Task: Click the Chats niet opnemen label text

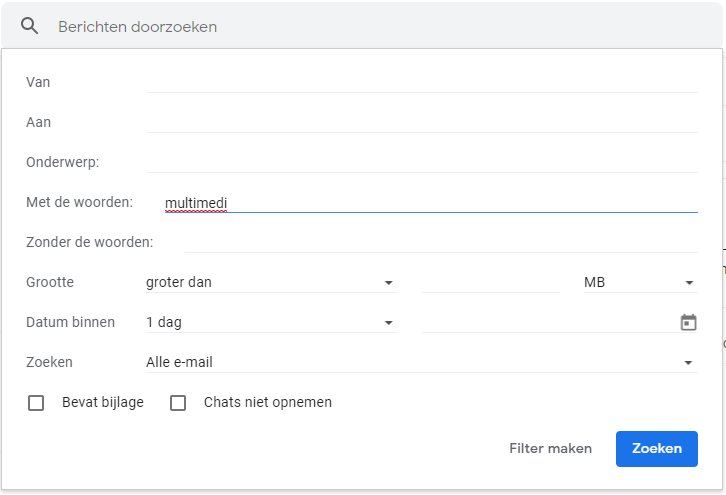Action: tap(268, 402)
